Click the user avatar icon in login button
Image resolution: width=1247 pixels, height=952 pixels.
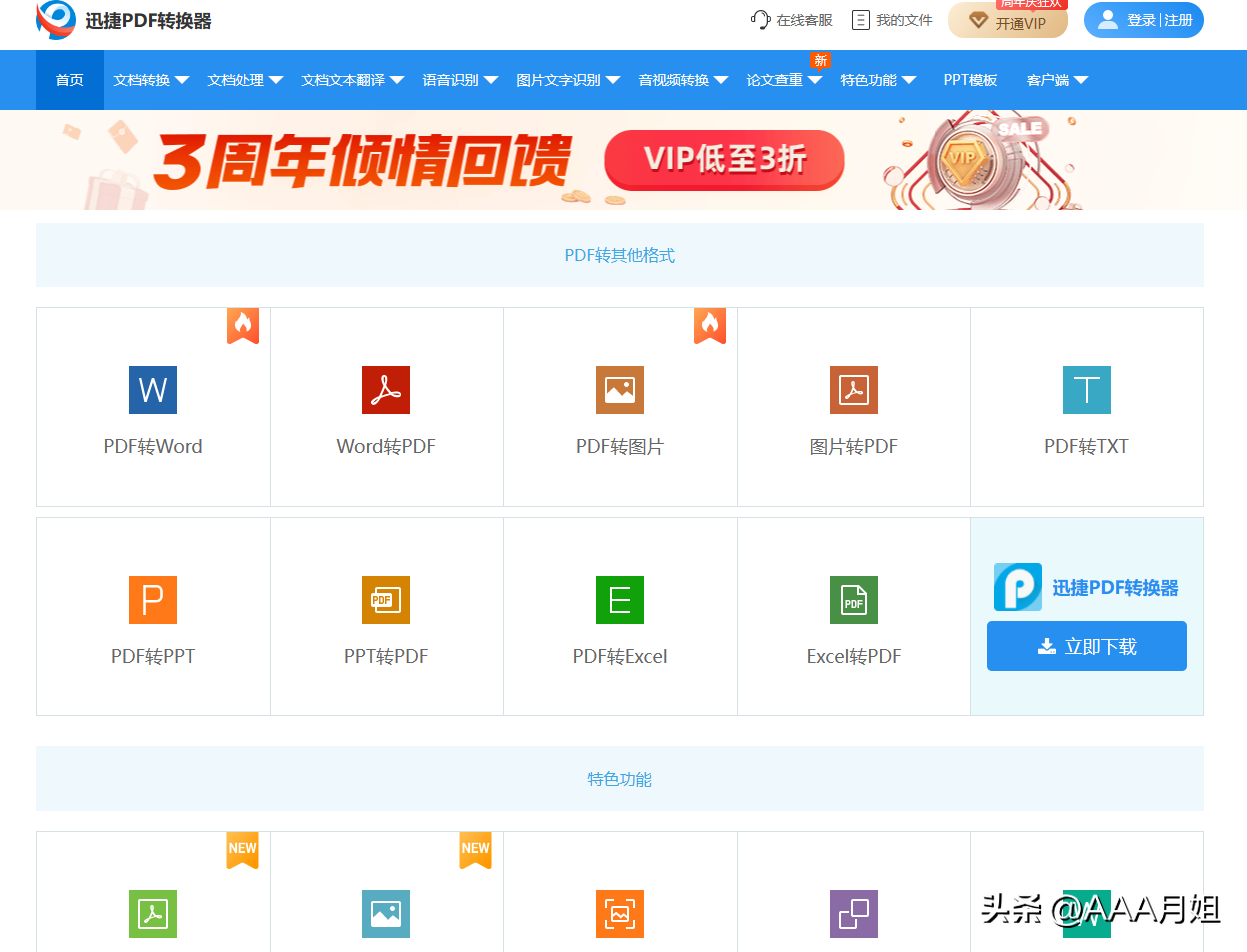pos(1108,20)
